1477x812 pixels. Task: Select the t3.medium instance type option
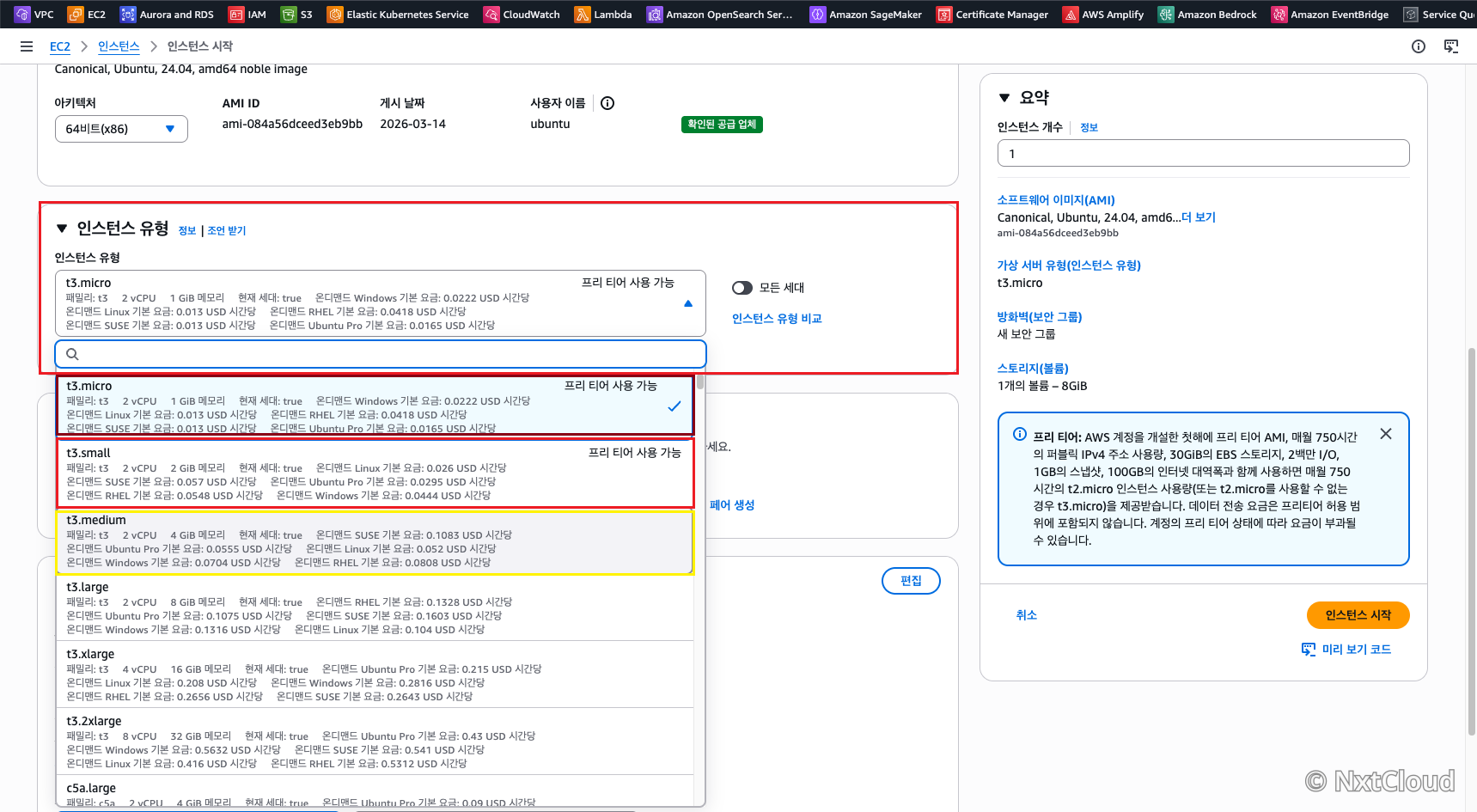coord(375,542)
